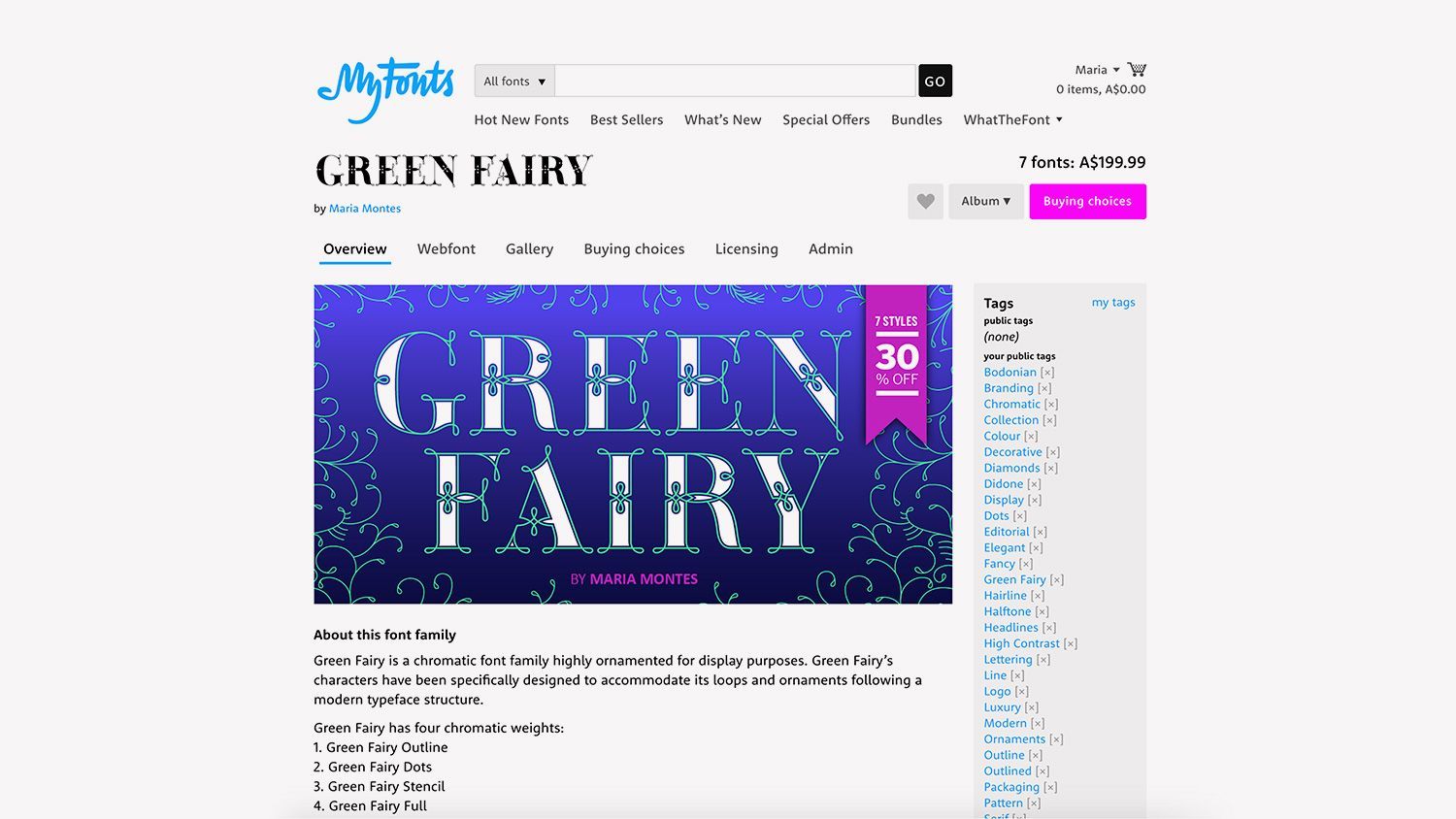Remove the High Contrast tag [×]

(1071, 644)
